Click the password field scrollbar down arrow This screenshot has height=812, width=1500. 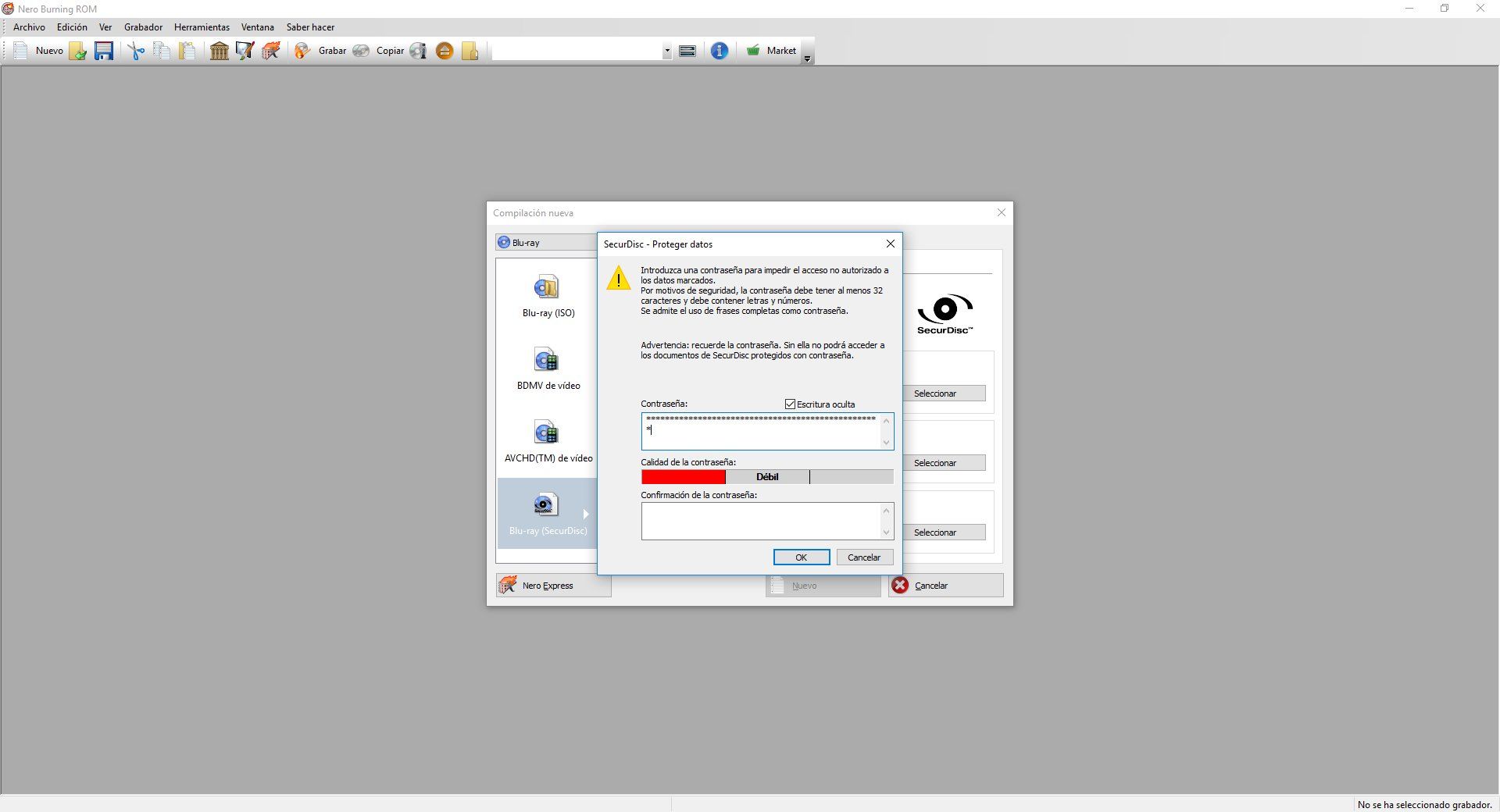[886, 443]
